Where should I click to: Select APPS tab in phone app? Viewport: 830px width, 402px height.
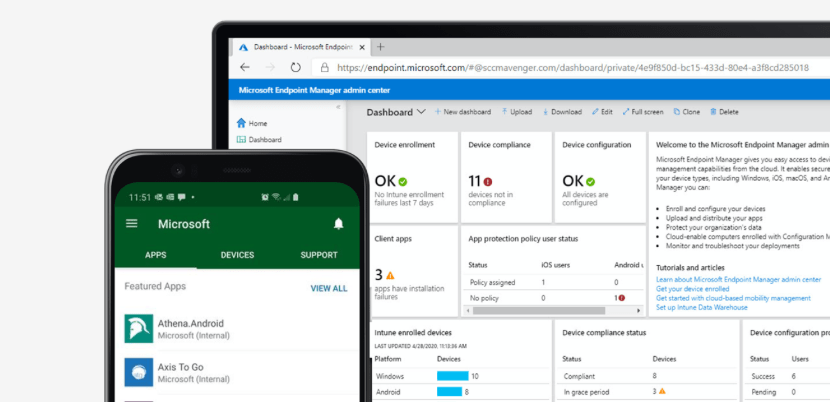[x=156, y=255]
